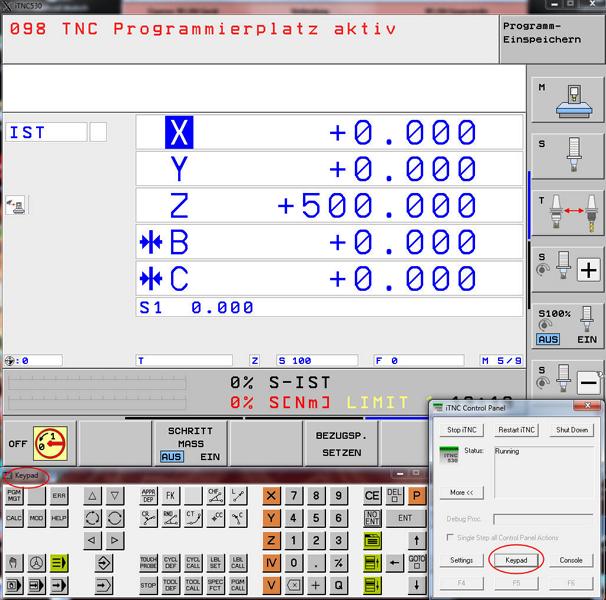Click the backspace key on keypad
This screenshot has height=600, width=606.
294,585
